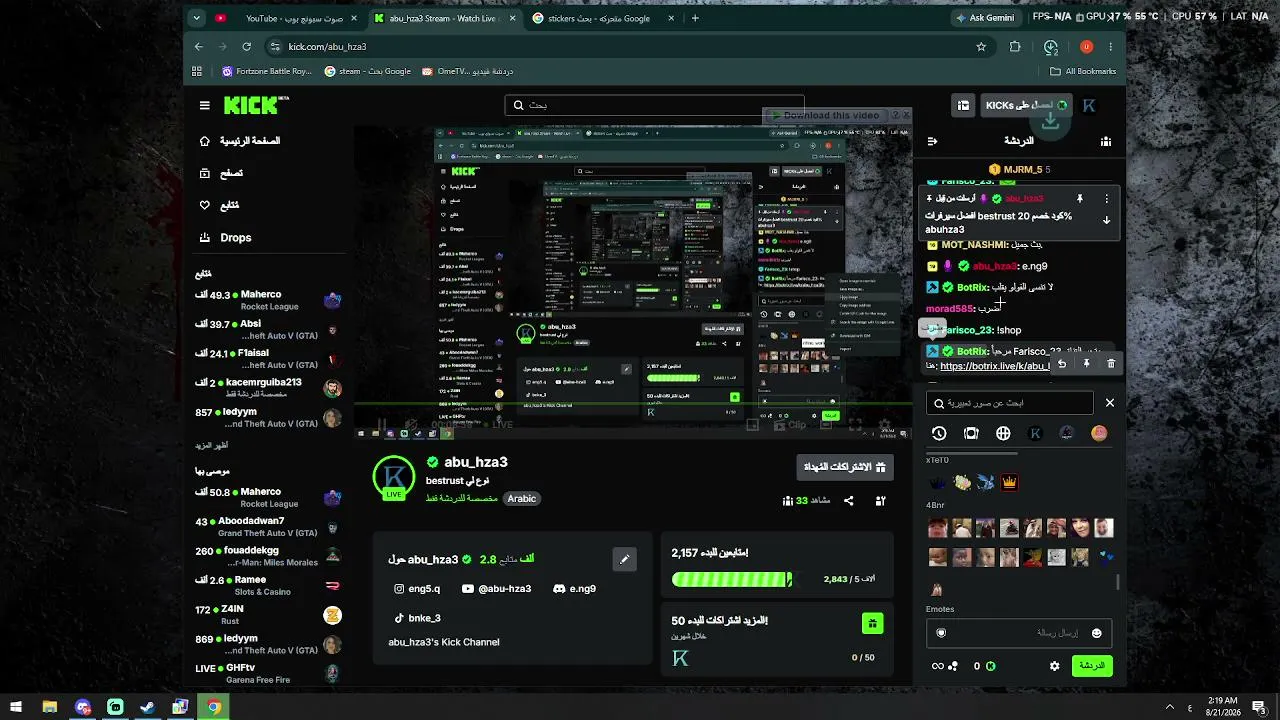Open stream moderation tools icon
Screen dimensions: 1280x720
tap(881, 501)
